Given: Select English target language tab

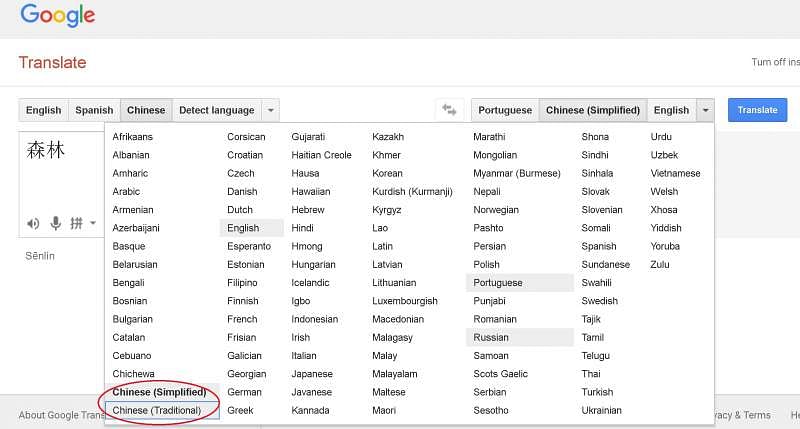Looking at the screenshot, I should point(671,110).
